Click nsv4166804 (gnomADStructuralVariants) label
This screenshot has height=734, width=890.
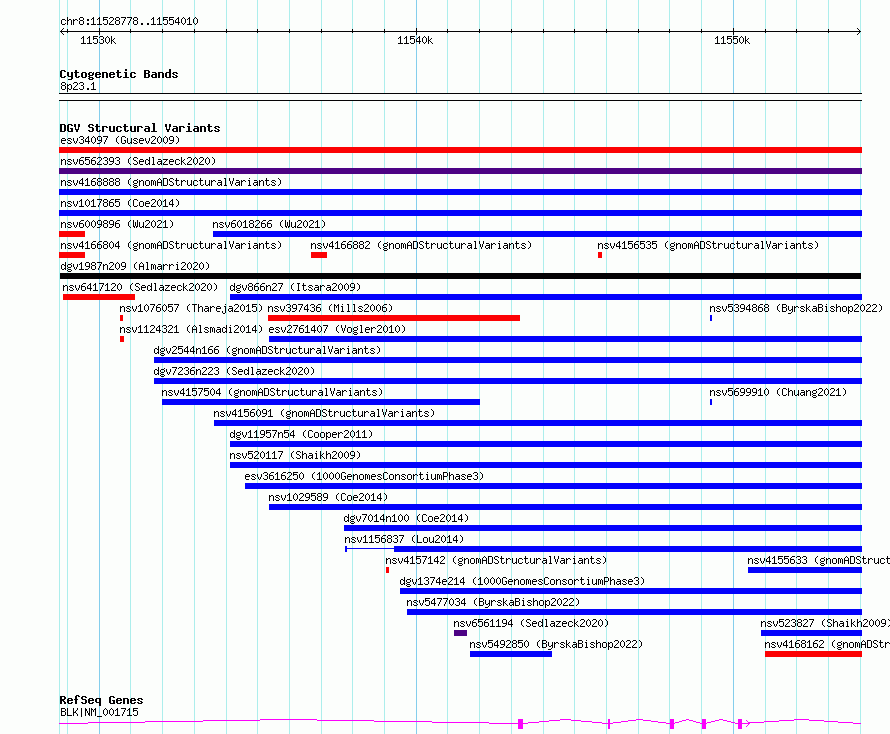pyautogui.click(x=171, y=245)
